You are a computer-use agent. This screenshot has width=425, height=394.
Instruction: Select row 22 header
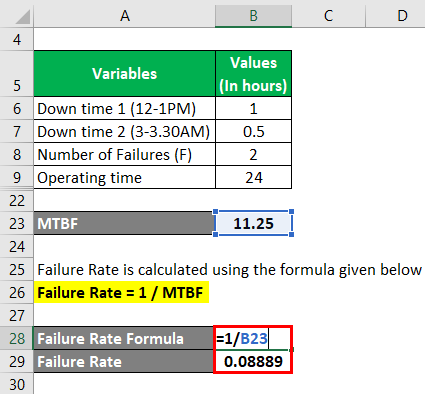click(x=17, y=201)
